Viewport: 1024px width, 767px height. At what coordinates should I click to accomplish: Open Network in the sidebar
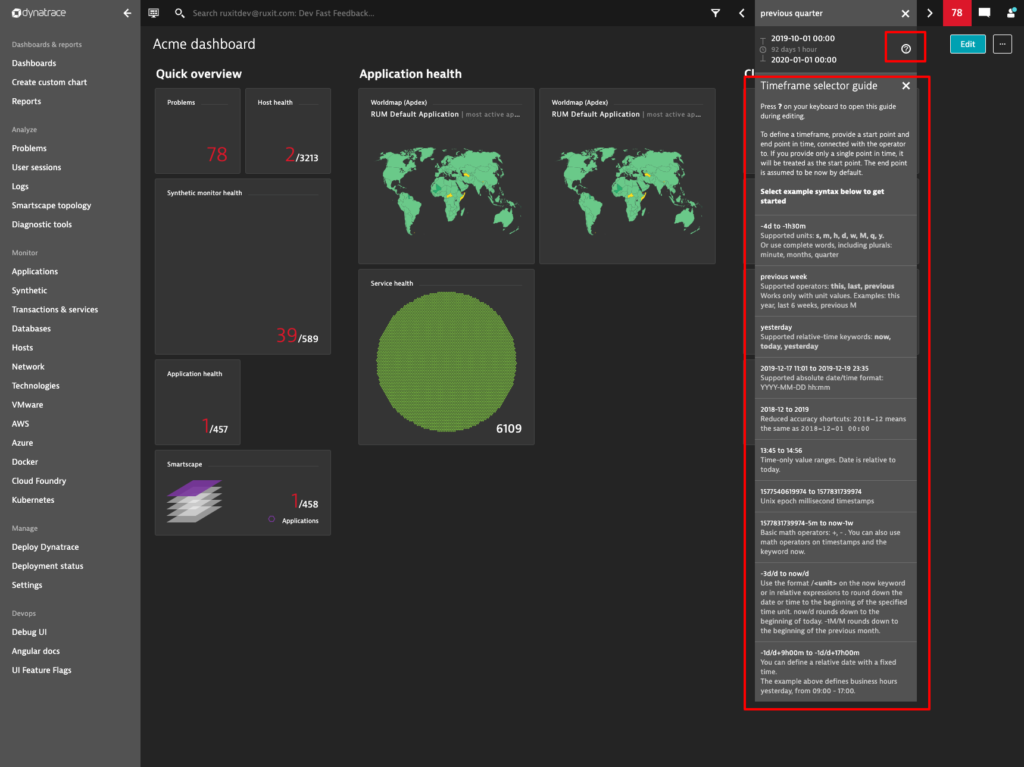pos(28,367)
